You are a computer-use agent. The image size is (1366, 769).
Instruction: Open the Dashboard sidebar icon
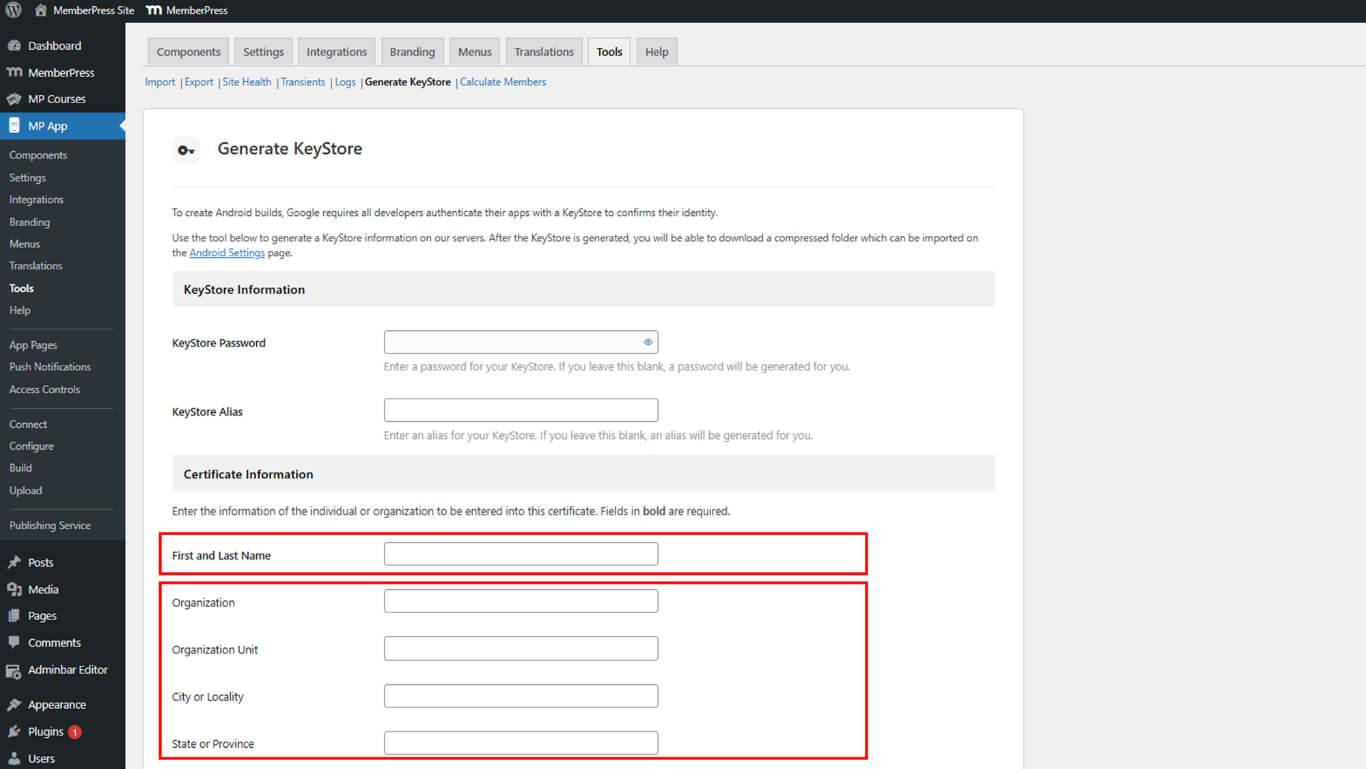(14, 46)
